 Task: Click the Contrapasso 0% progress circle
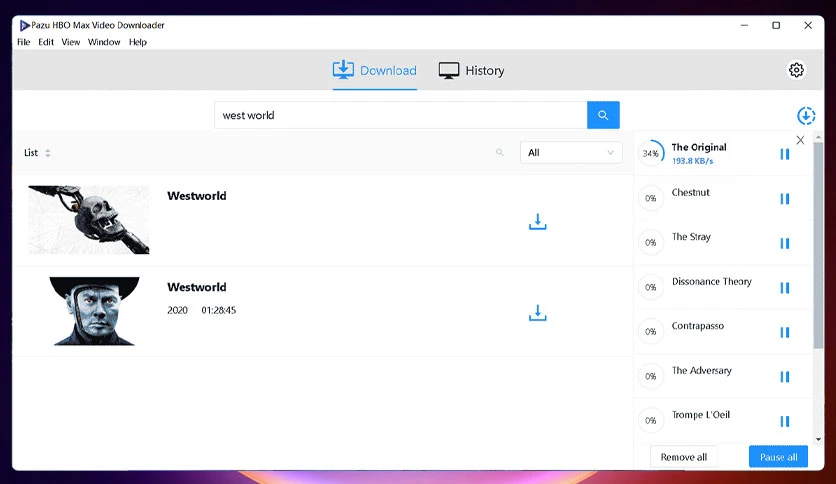coord(651,332)
